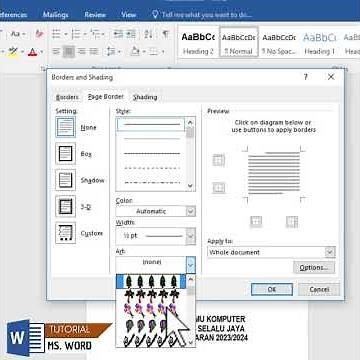
Task: Open the ribbon Shading dropdown arrow
Action: [x=144, y=52]
